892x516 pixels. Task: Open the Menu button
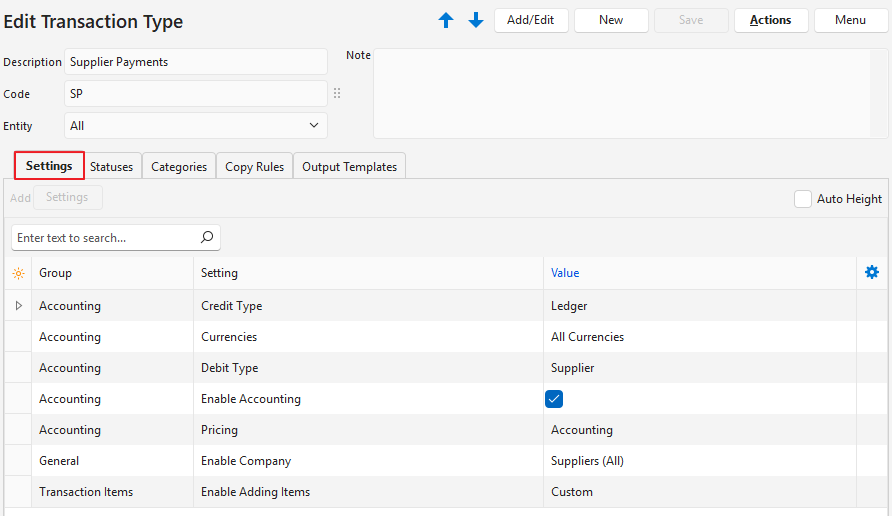pos(850,20)
